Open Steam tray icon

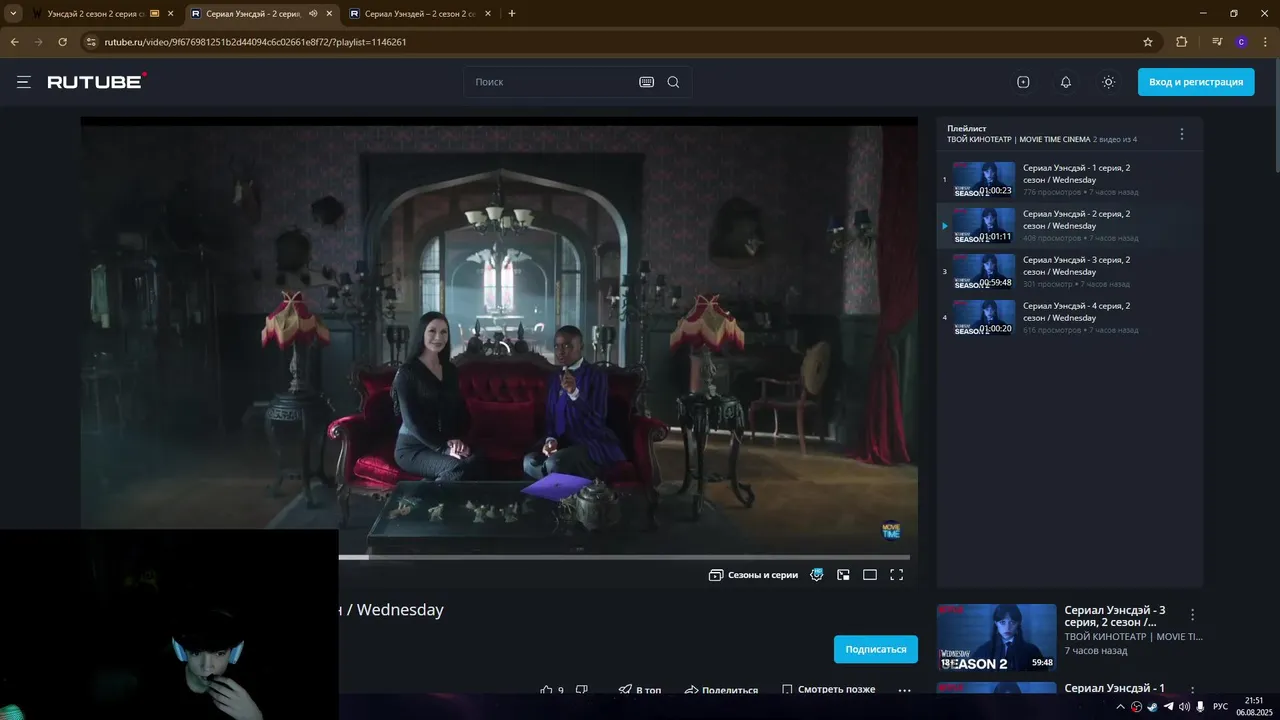(1152, 707)
